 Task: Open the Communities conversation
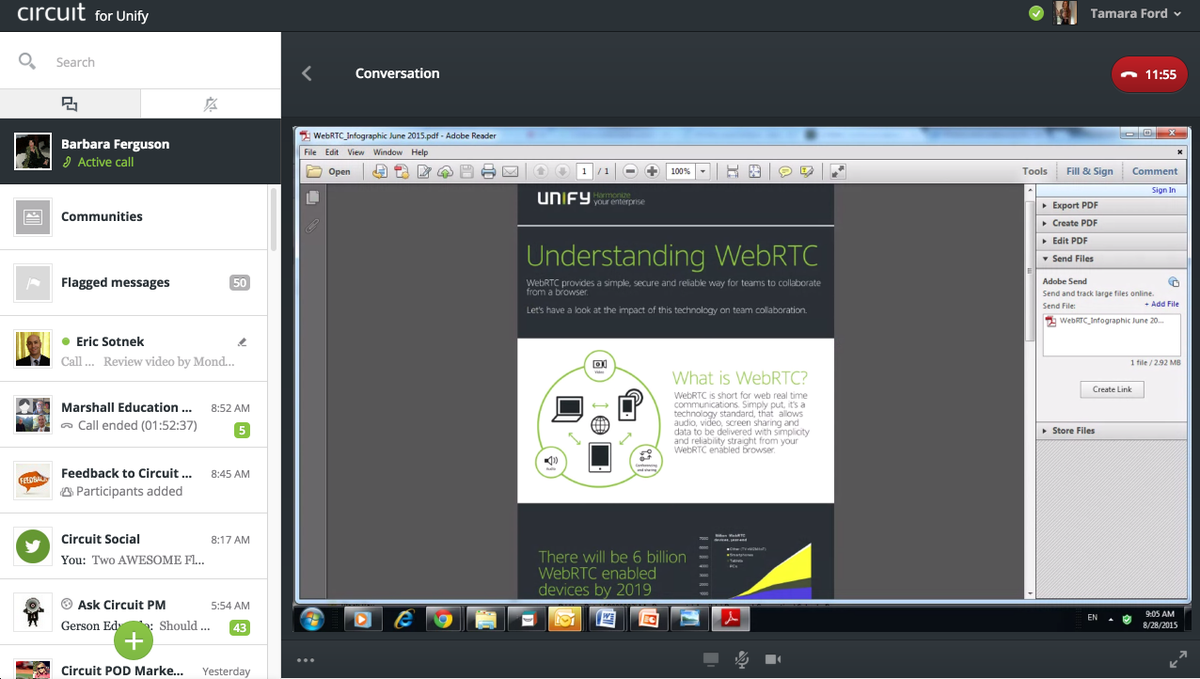(134, 217)
